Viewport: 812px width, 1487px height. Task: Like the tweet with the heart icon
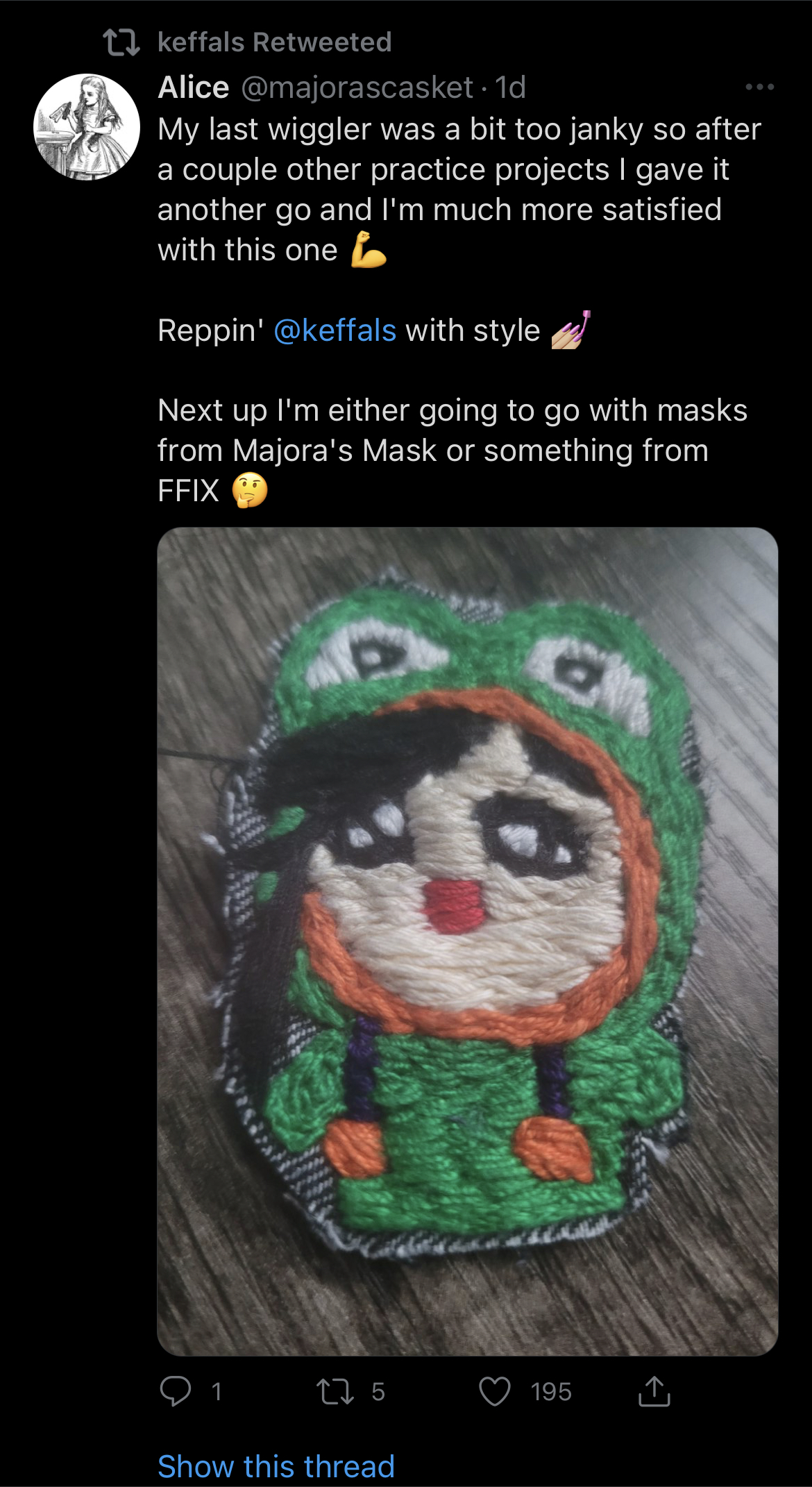tap(495, 1391)
